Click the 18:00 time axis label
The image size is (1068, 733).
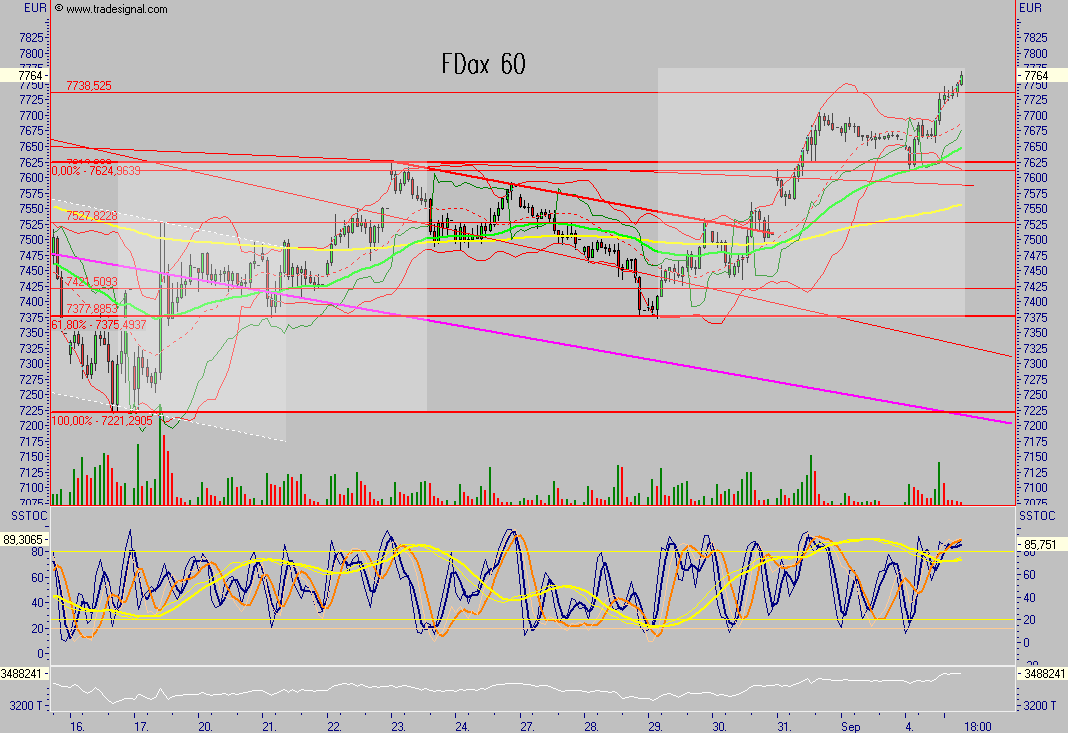(979, 727)
